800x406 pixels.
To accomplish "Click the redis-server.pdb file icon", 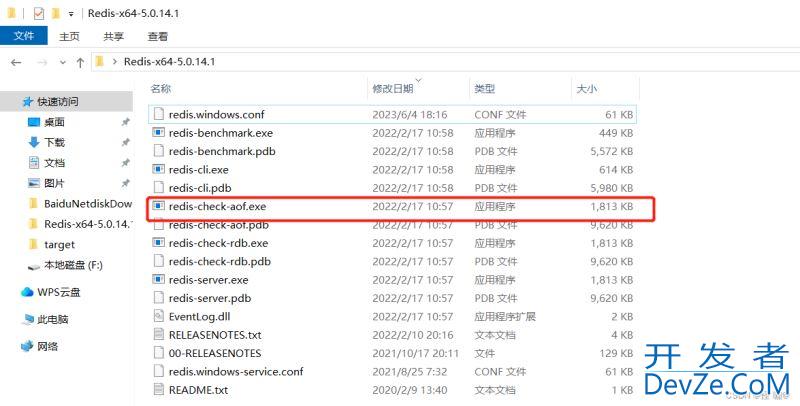I will point(159,298).
